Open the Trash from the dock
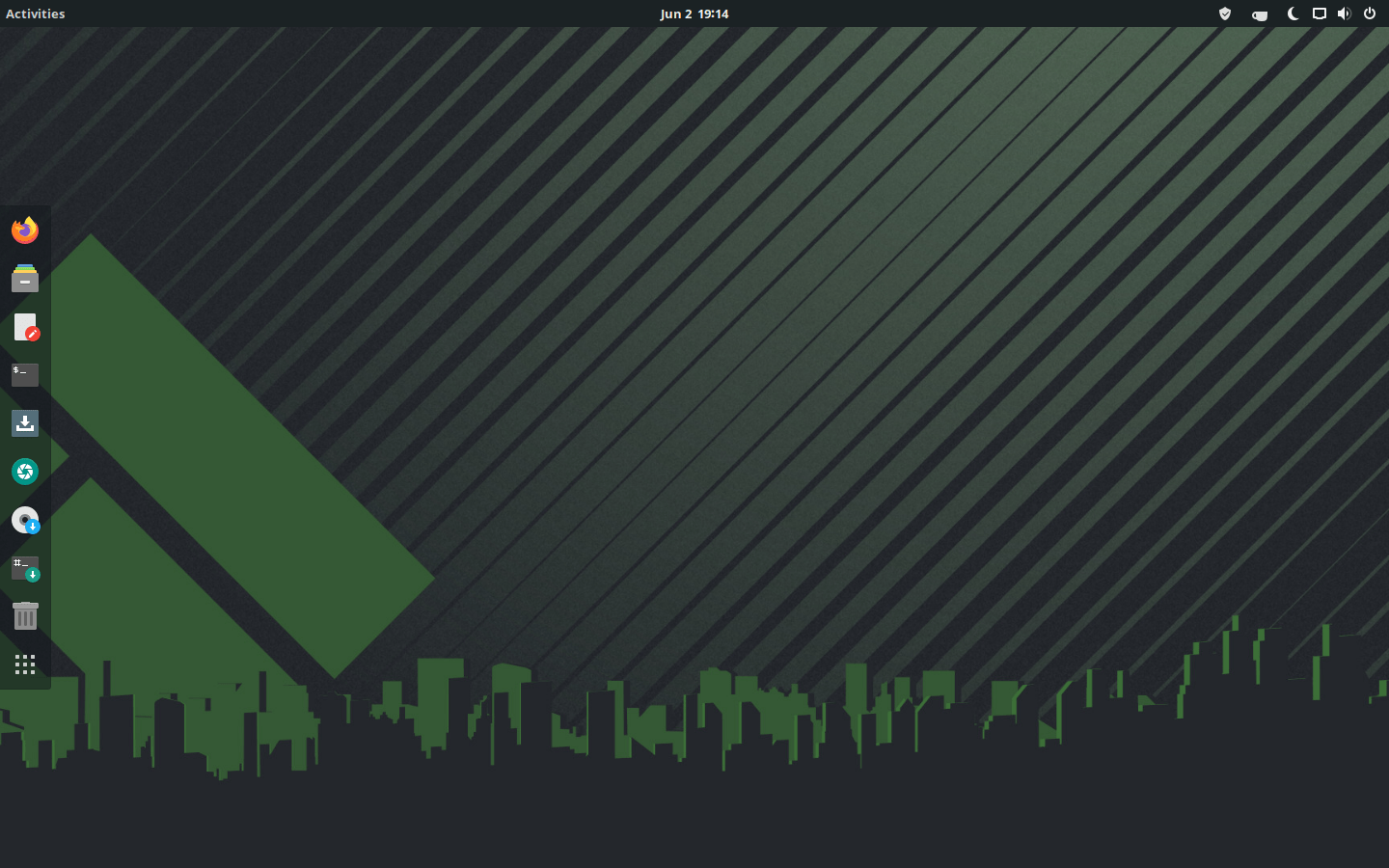Screen dimensions: 1389x868 tap(25, 616)
